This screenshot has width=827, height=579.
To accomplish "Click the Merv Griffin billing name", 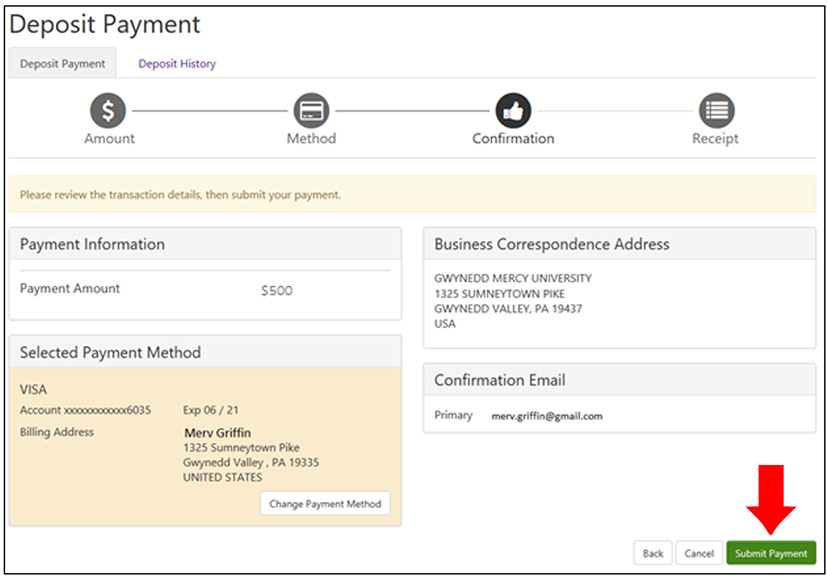I will (217, 433).
